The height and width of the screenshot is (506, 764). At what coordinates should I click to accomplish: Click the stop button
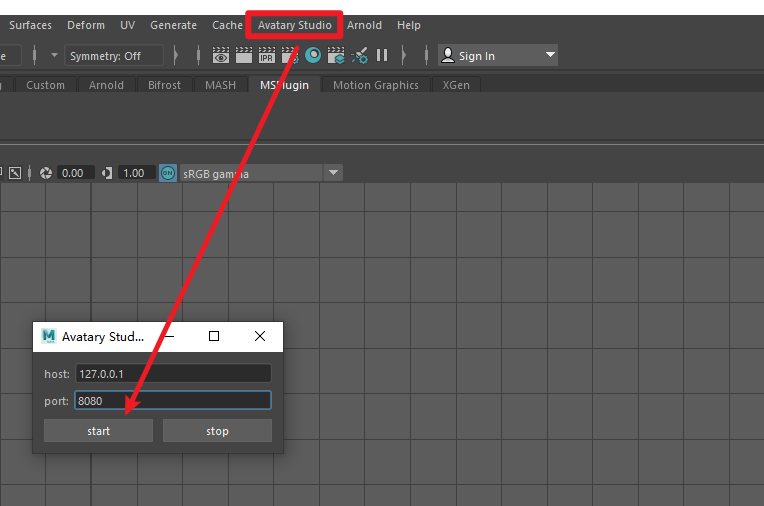(217, 431)
